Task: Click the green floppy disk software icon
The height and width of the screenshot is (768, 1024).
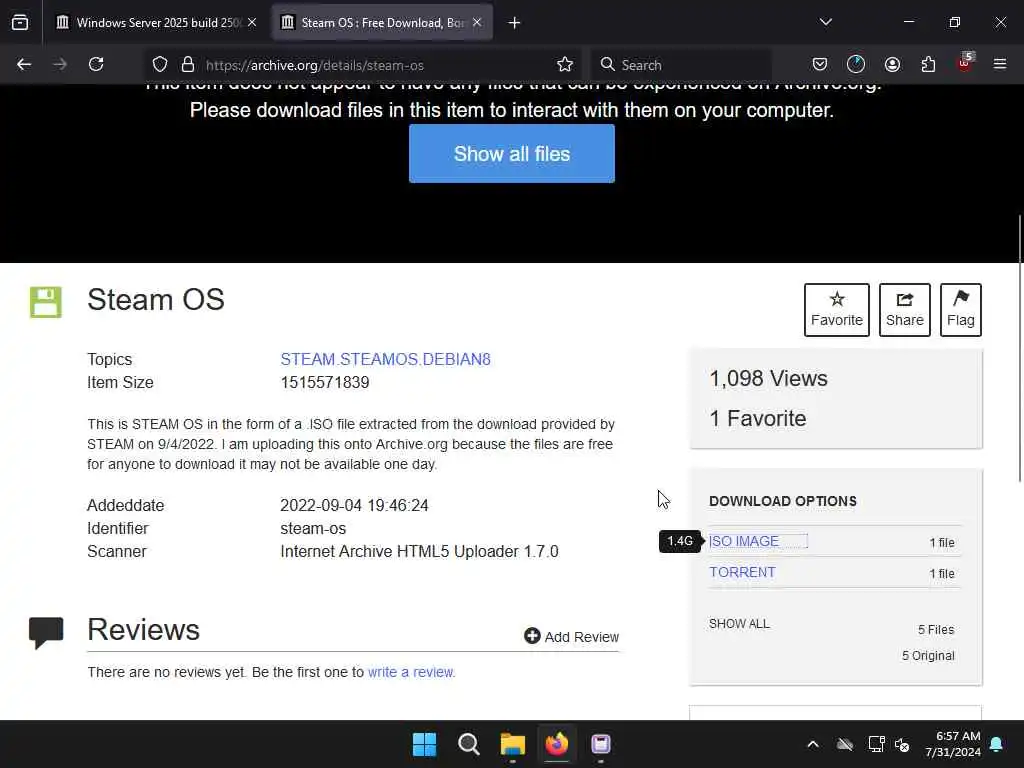Action: 46,302
